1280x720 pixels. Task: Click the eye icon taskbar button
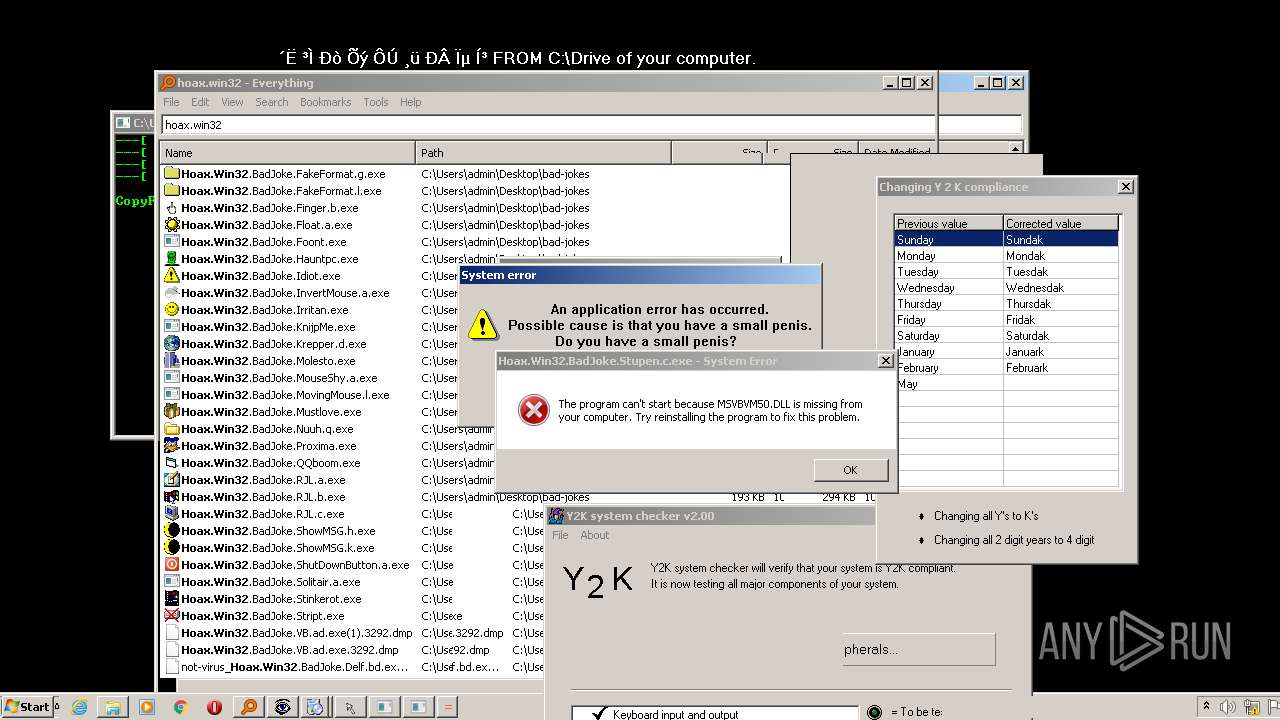(x=283, y=707)
